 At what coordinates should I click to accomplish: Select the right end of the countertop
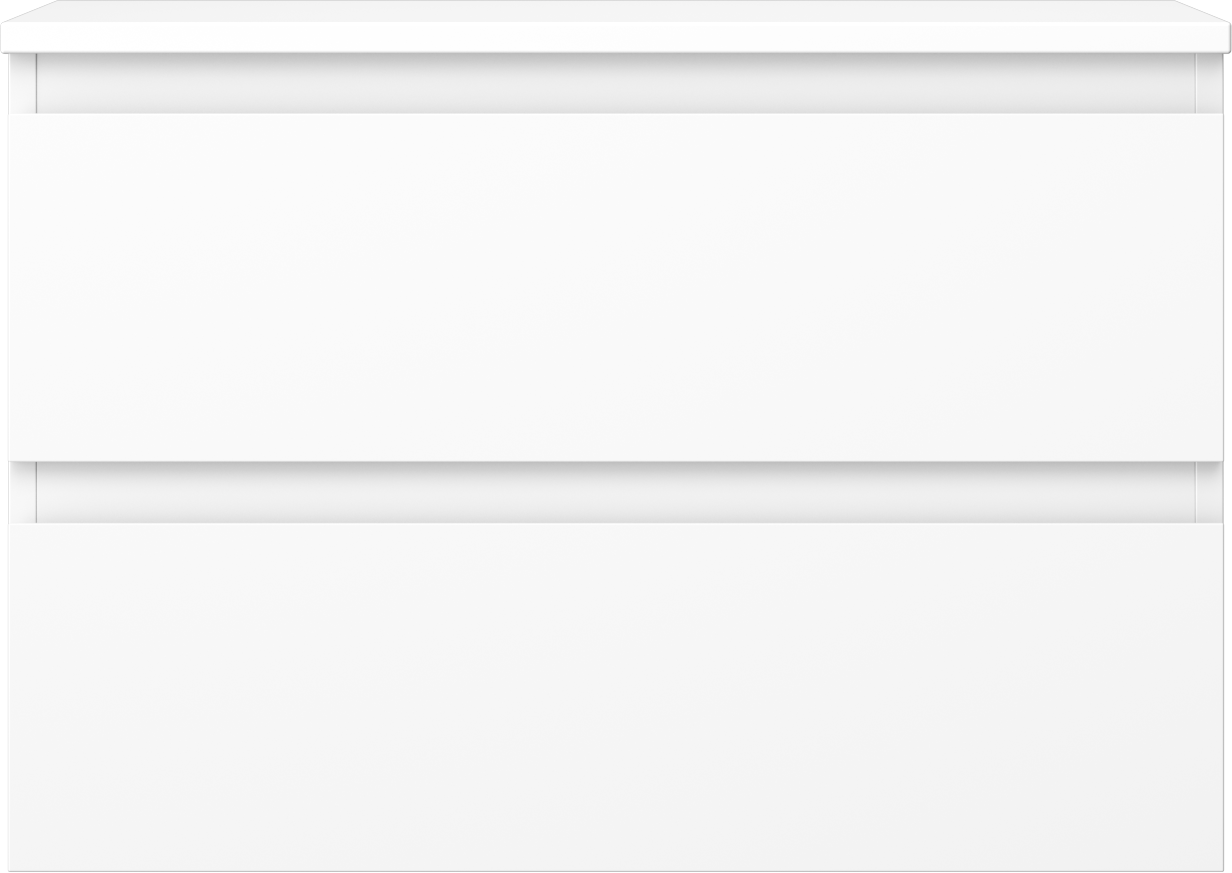pyautogui.click(x=1219, y=27)
